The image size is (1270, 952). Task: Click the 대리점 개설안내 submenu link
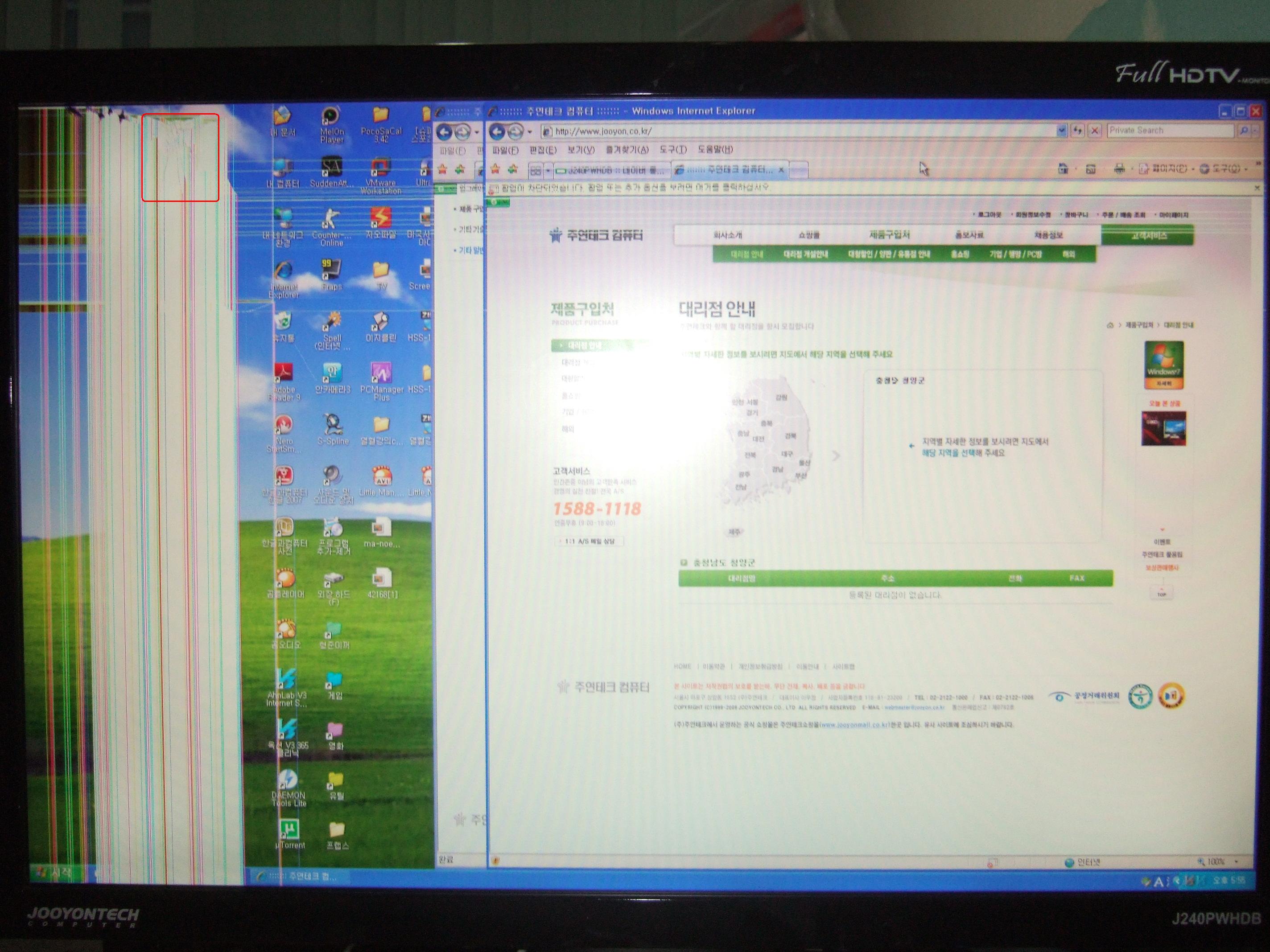click(x=805, y=254)
